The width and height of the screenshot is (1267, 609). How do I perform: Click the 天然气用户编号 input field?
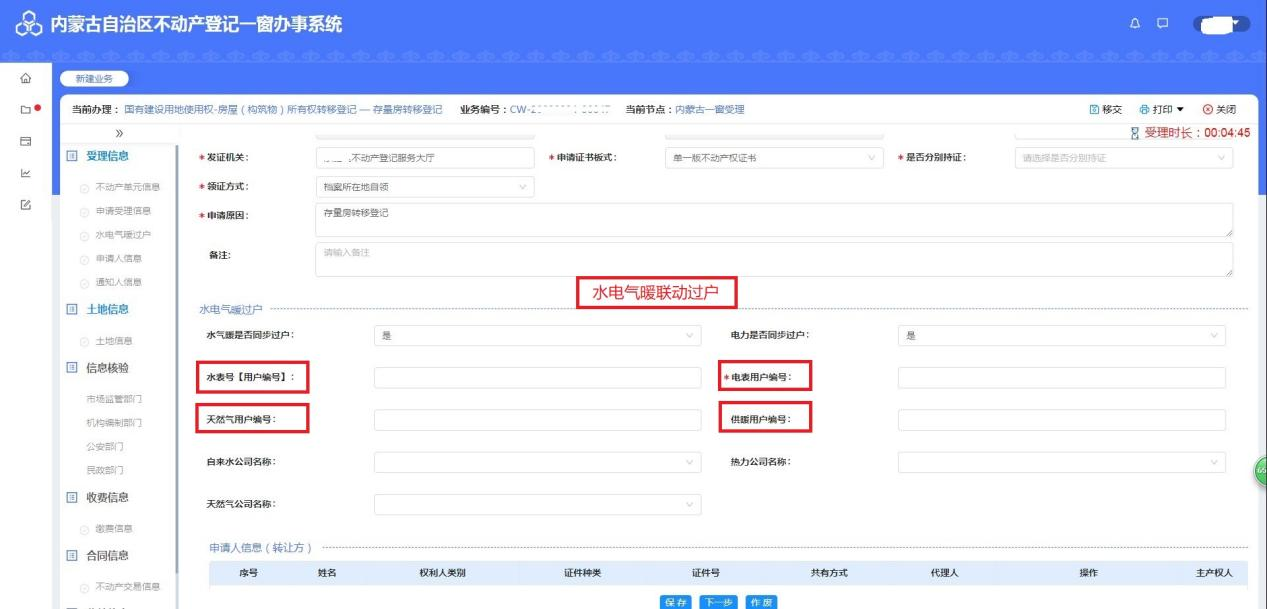(x=537, y=420)
